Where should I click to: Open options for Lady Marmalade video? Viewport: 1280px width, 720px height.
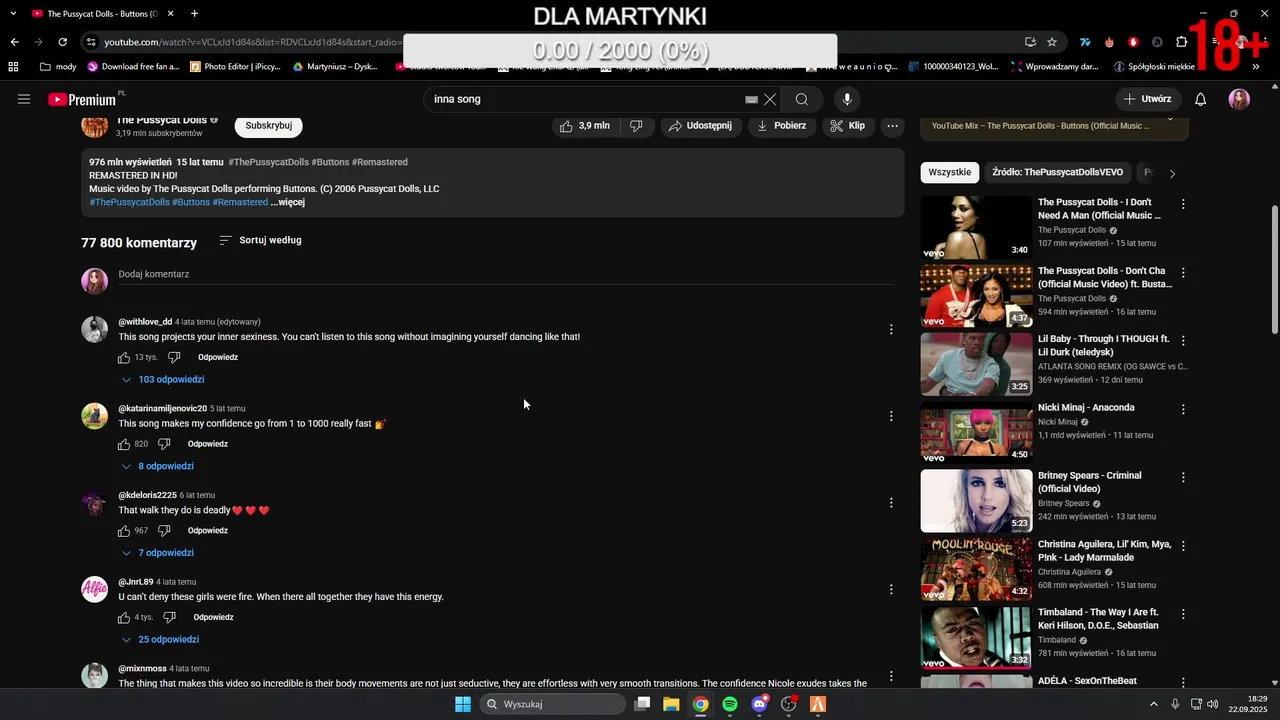[x=1183, y=546]
